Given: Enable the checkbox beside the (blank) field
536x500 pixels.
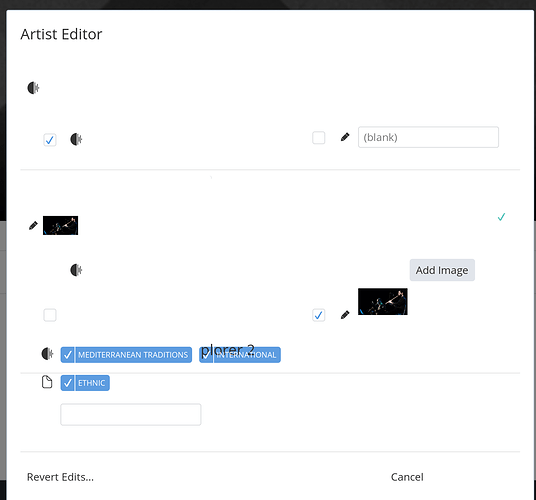Looking at the screenshot, I should point(319,138).
